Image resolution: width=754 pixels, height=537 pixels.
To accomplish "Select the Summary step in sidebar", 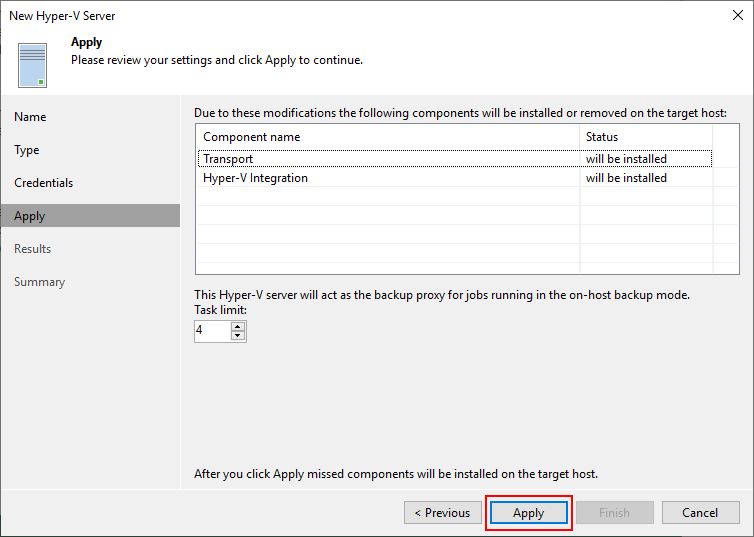I will [x=39, y=282].
